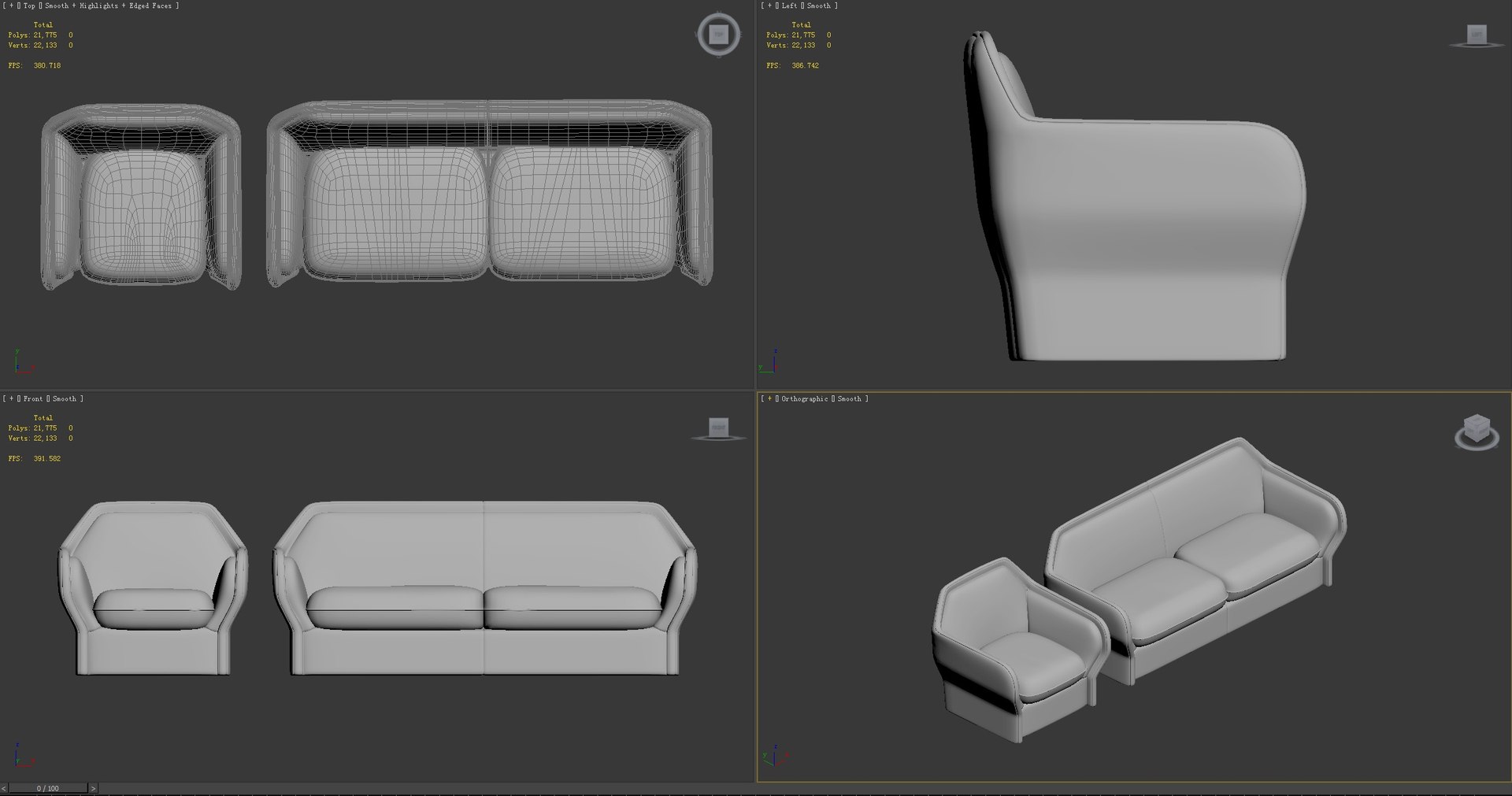This screenshot has width=1512, height=796.
Task: Click the axis tripod in the Front viewport
Action: (x=23, y=754)
